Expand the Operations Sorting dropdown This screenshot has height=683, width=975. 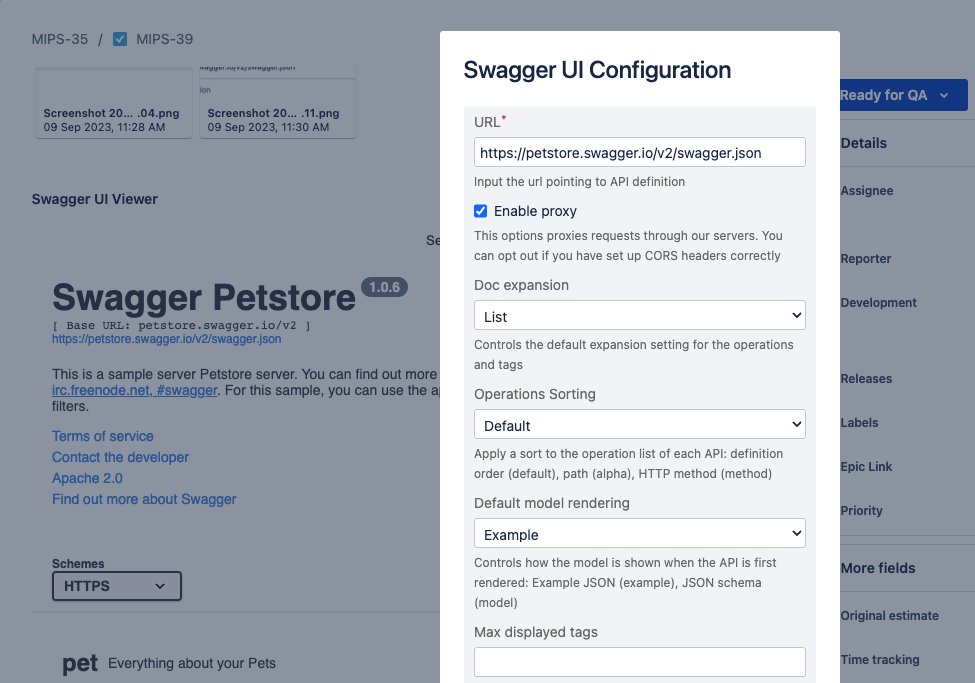pos(639,425)
